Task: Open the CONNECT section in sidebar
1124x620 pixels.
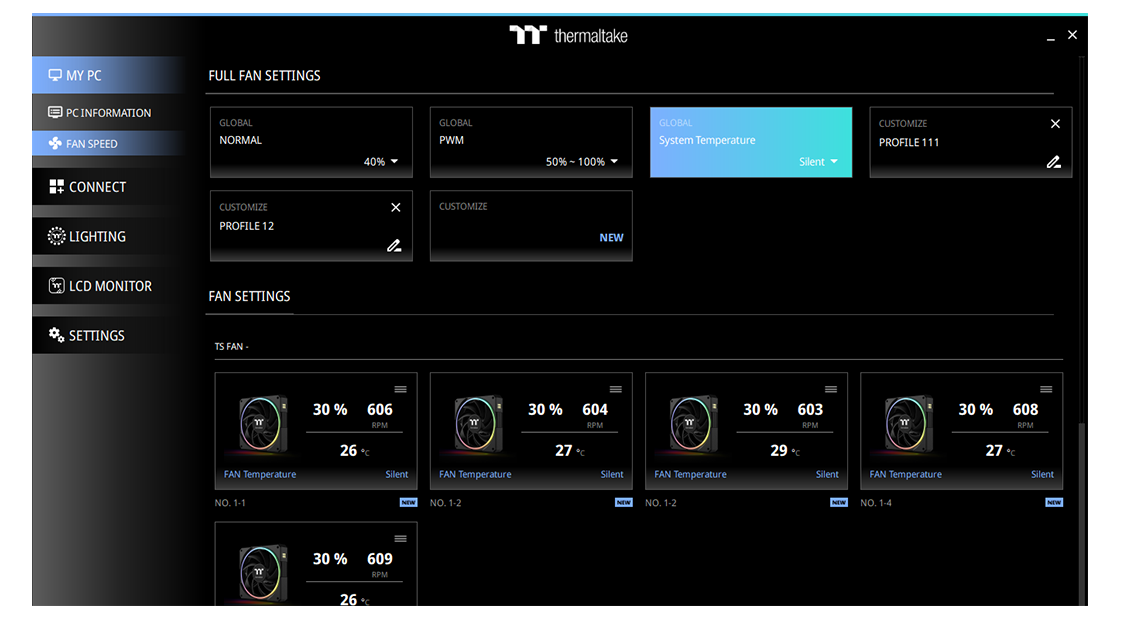Action: [97, 187]
